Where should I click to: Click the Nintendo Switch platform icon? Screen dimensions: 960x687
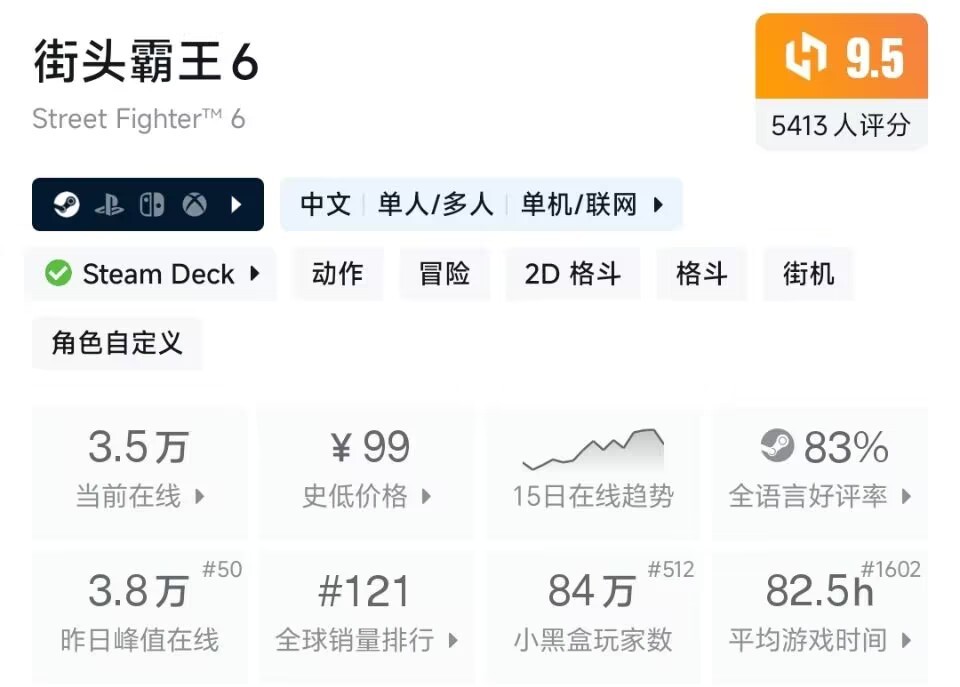[x=152, y=205]
